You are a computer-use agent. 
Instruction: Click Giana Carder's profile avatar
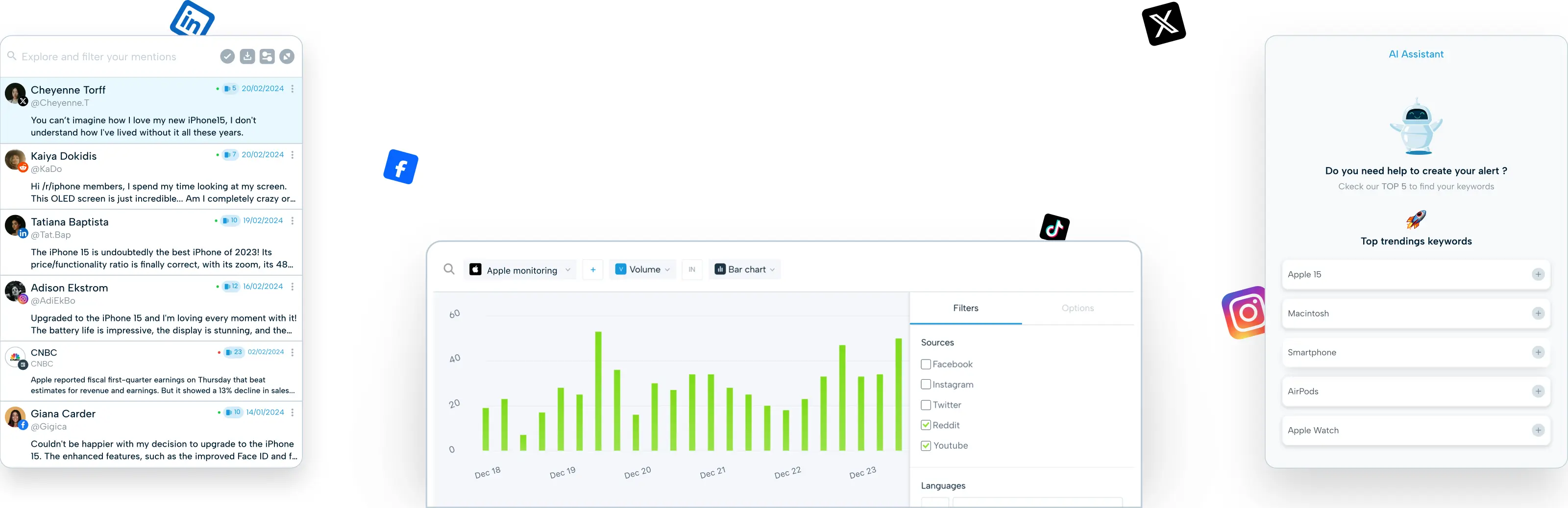coord(15,417)
